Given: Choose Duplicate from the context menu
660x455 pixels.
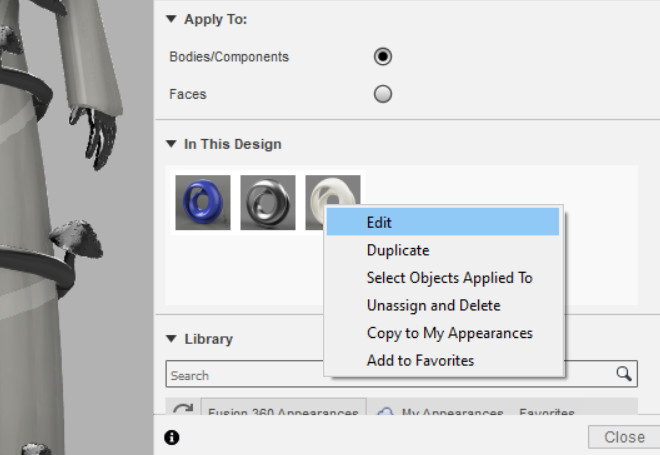Looking at the screenshot, I should 443,250.
